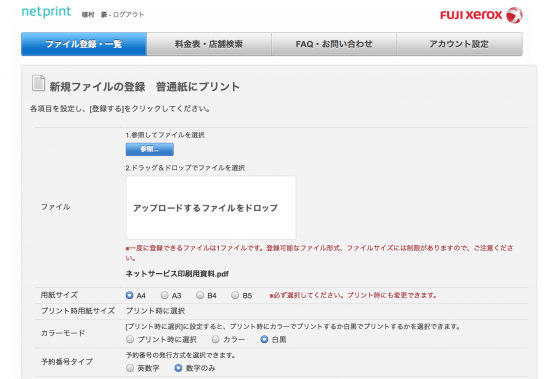Click the Fuji Xerox logo

point(481,15)
